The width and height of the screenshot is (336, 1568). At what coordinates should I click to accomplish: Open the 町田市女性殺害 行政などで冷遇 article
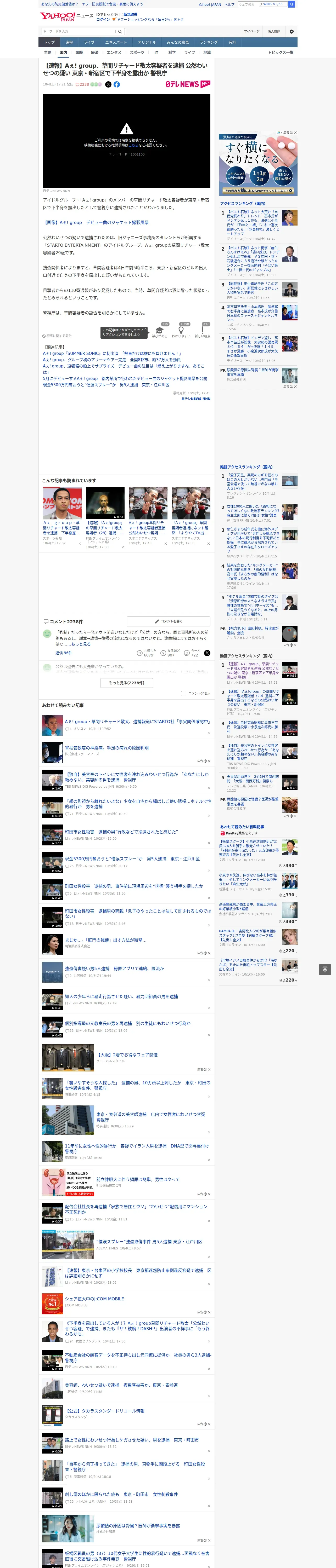[121, 832]
